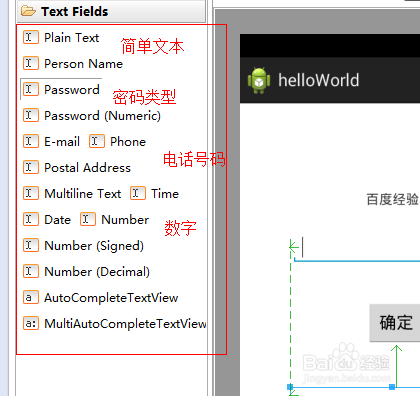The image size is (420, 396).
Task: Click the Multiline Text label
Action: tap(83, 194)
